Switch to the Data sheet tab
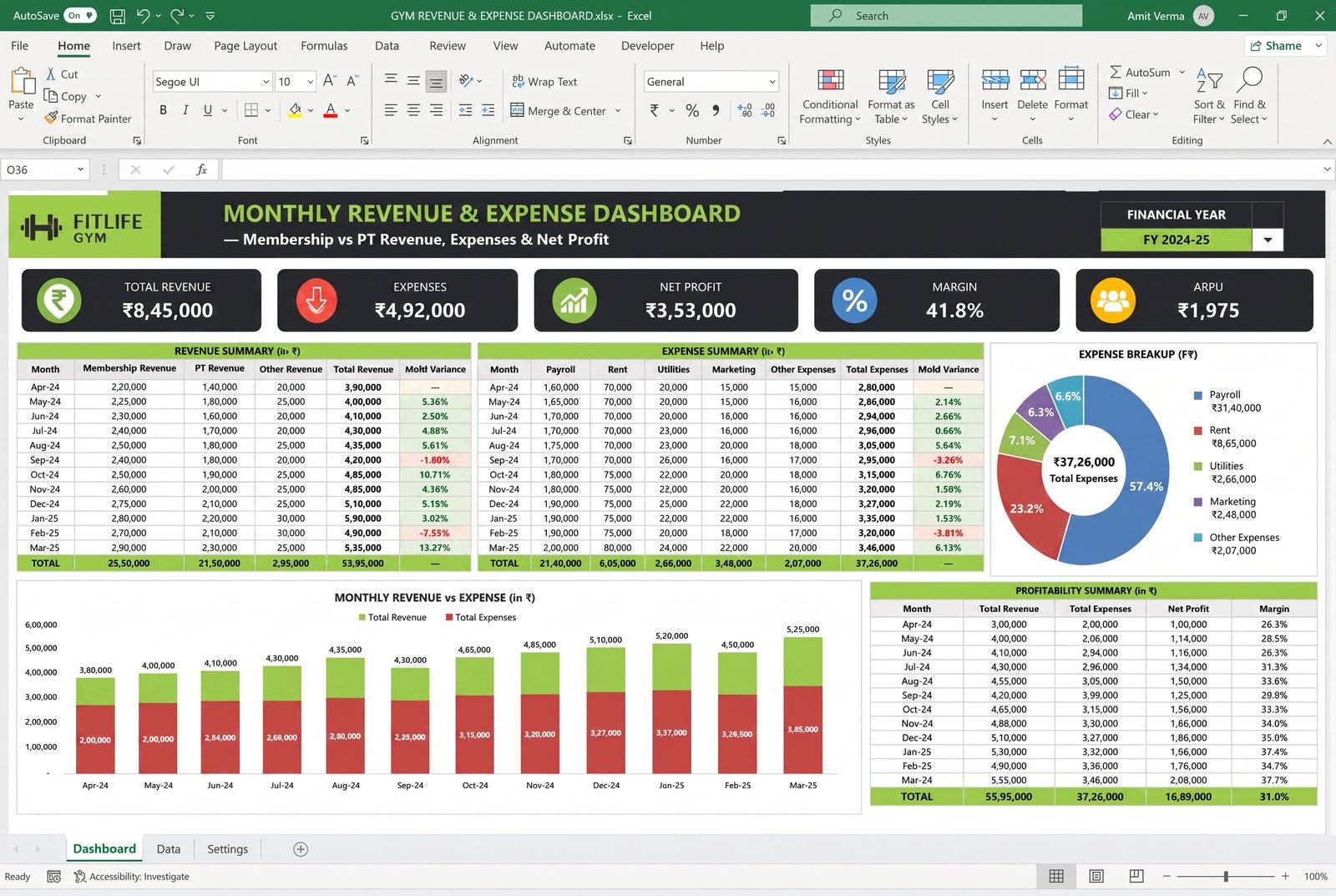1336x896 pixels. pyautogui.click(x=169, y=849)
